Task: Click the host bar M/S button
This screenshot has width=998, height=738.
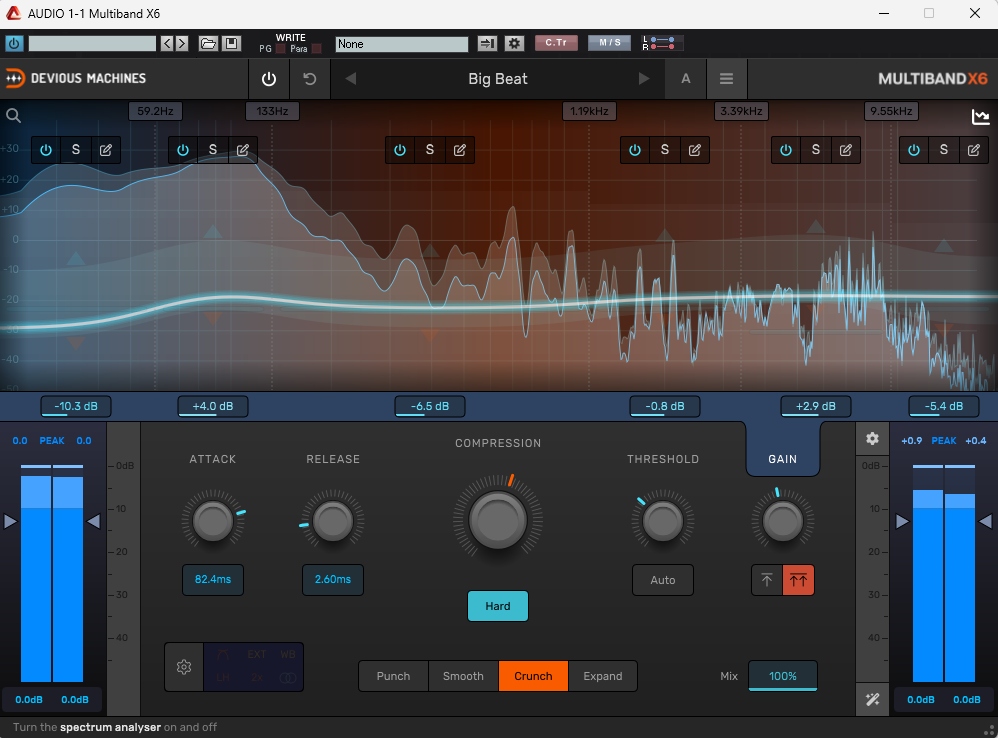Action: (610, 43)
